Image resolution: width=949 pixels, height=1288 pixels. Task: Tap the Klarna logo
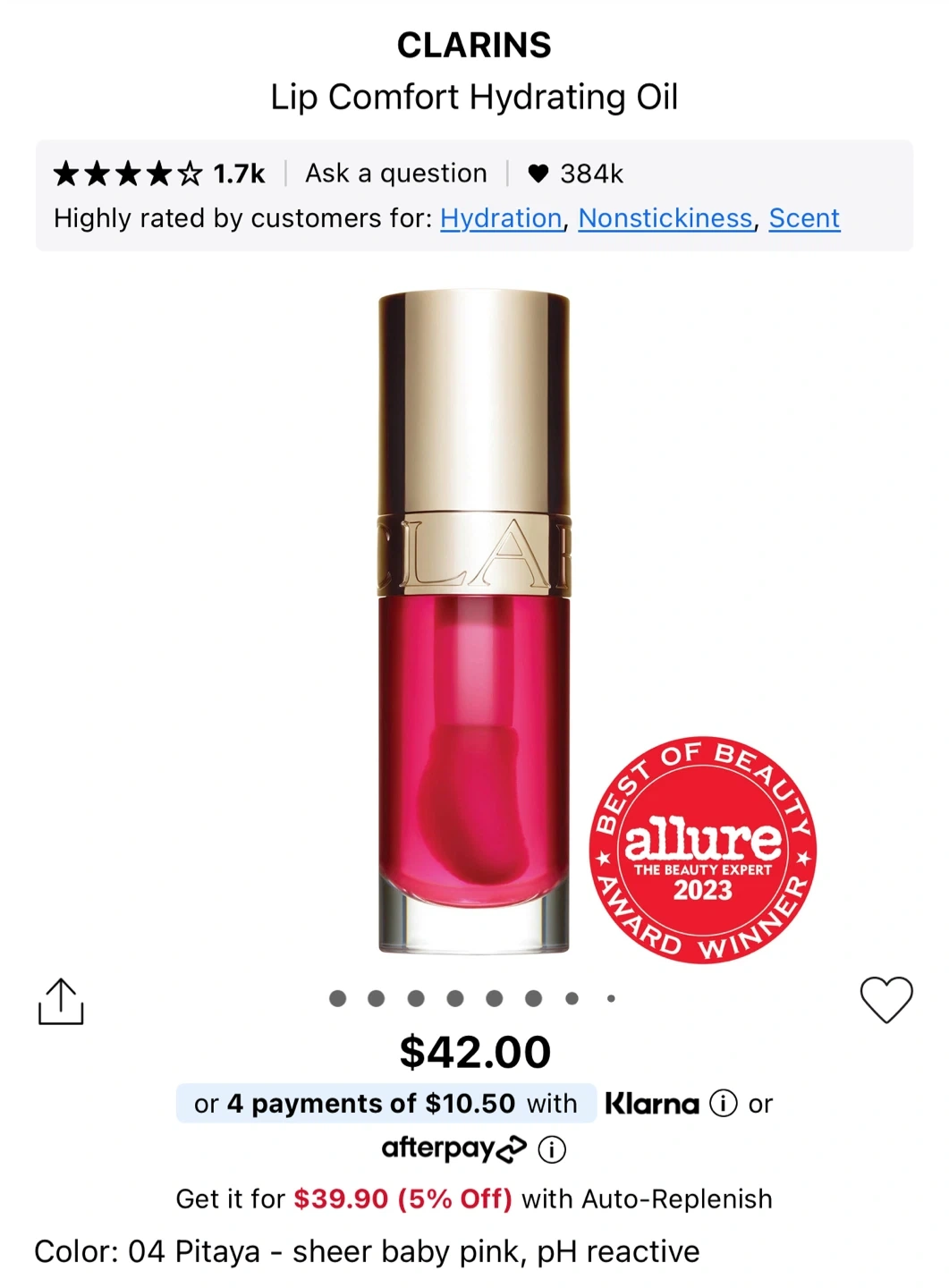pyautogui.click(x=652, y=1104)
